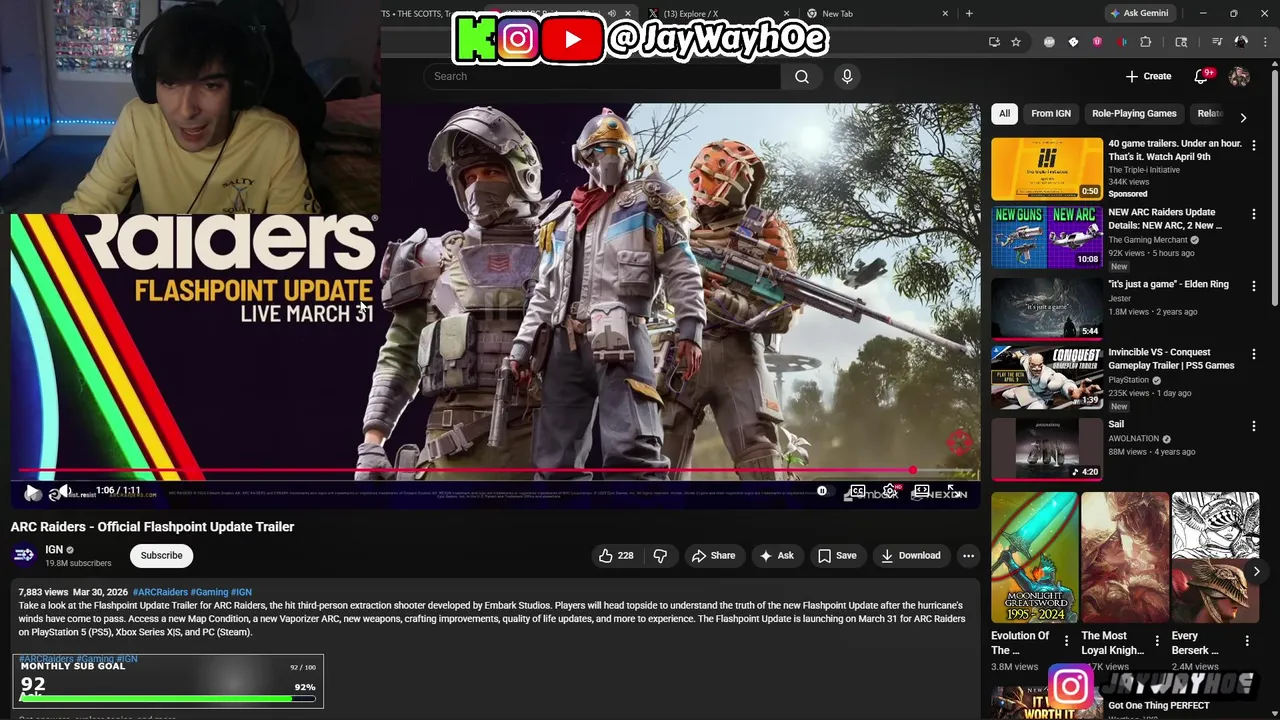Enter fullscreen mode in the player
The image size is (1280, 720).
tap(954, 491)
